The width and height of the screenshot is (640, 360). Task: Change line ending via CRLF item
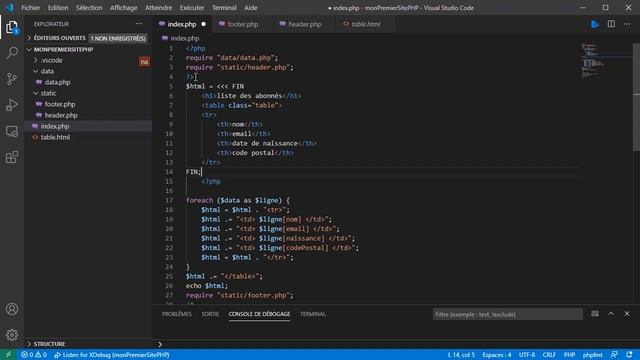[549, 355]
